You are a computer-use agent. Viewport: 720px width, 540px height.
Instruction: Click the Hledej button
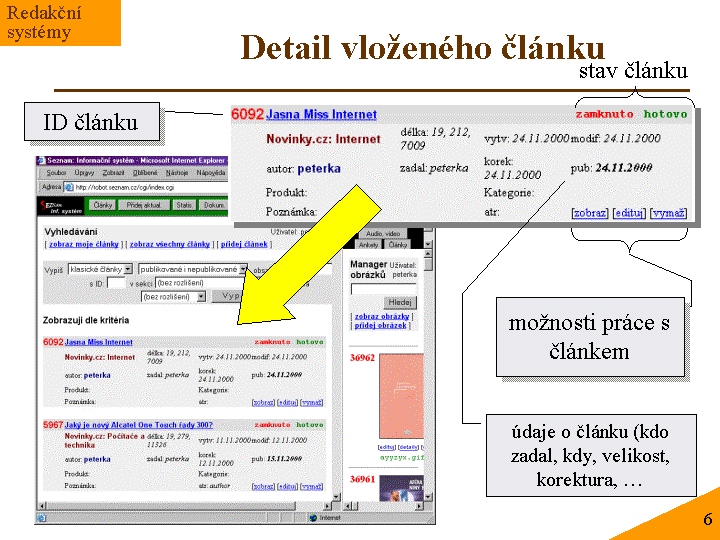[400, 302]
